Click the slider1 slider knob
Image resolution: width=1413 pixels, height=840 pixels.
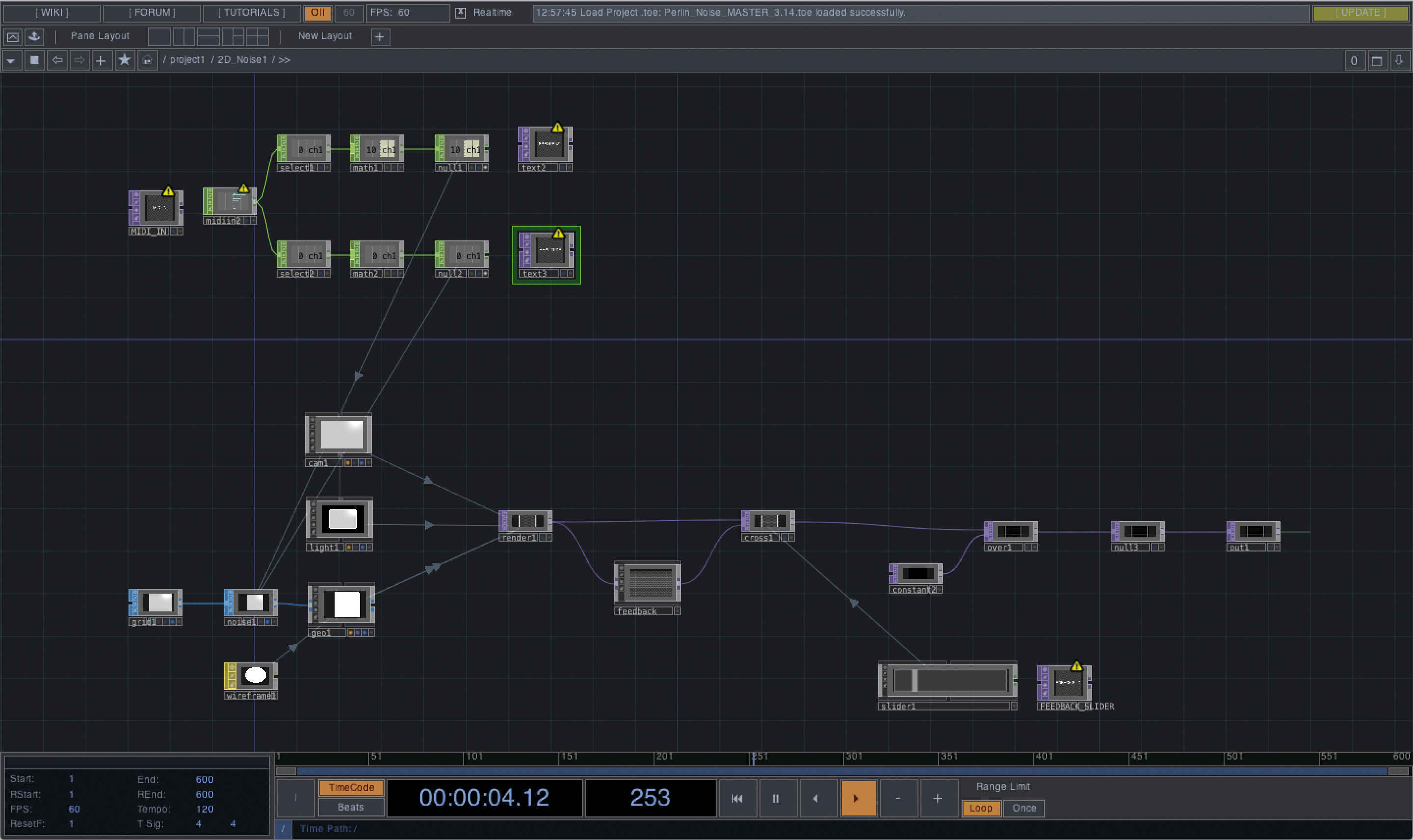(x=915, y=680)
